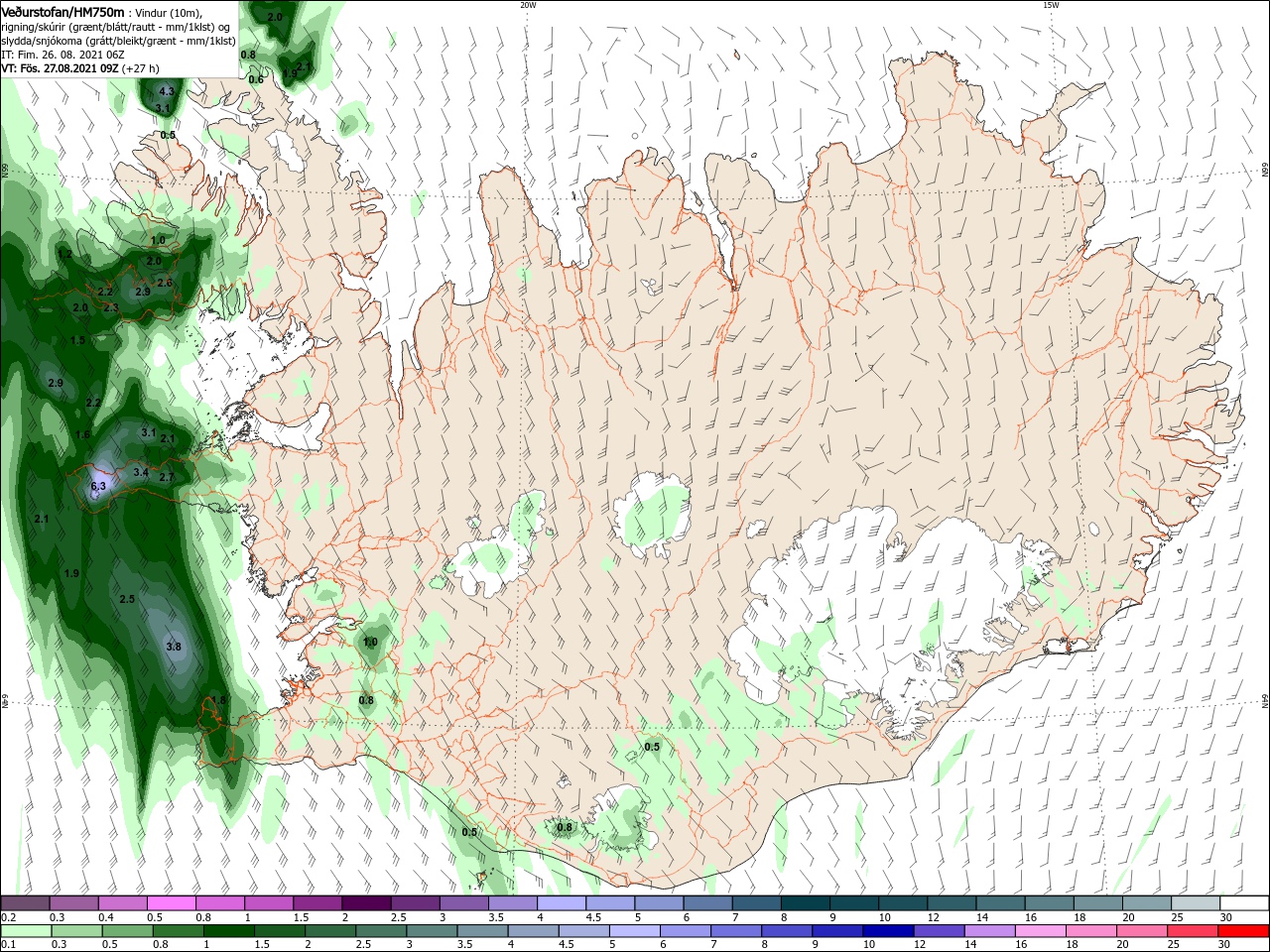Select the crimson 25 swatch in lower legend

(1194, 931)
